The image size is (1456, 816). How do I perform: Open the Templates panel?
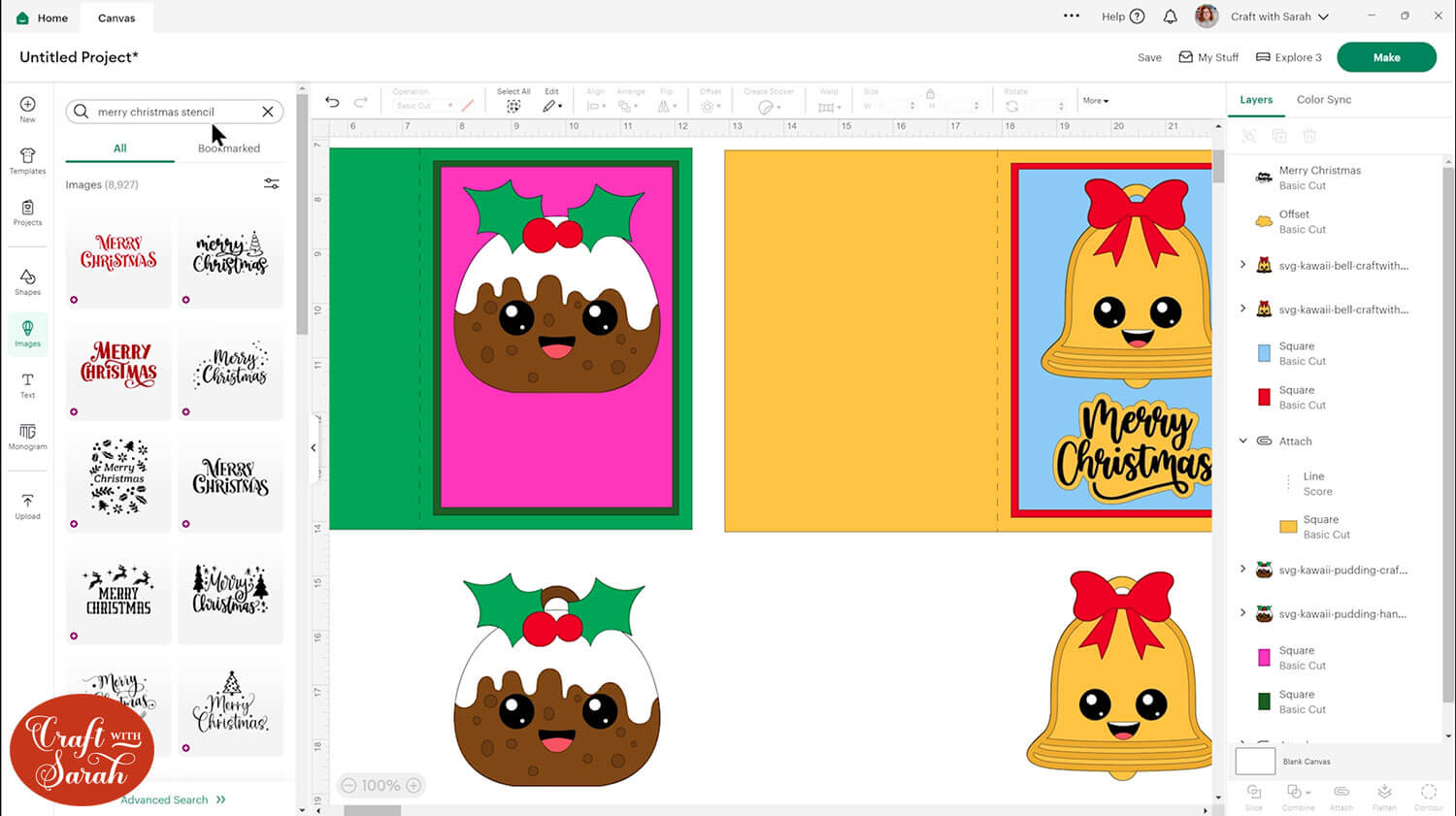coord(27,161)
